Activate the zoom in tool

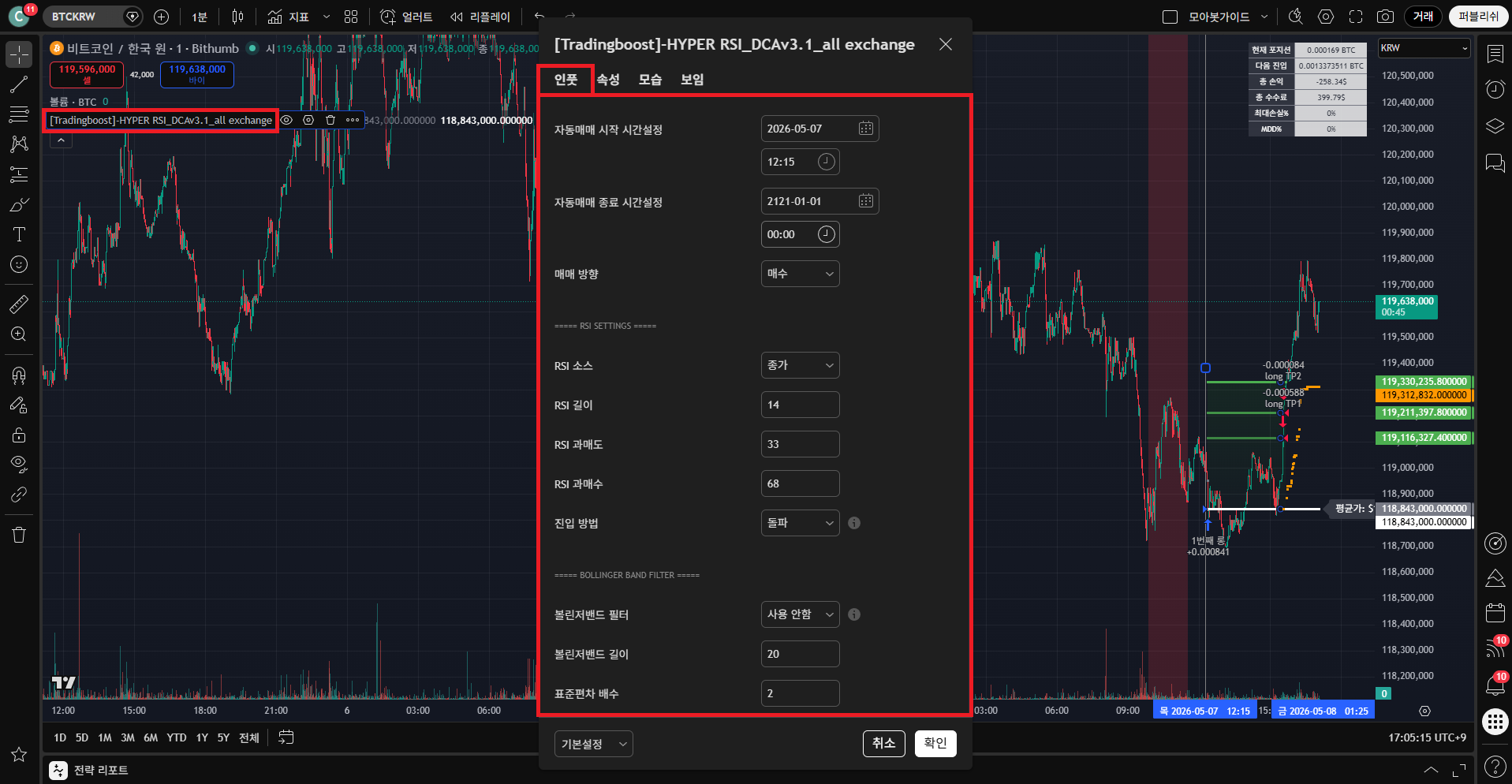click(19, 334)
